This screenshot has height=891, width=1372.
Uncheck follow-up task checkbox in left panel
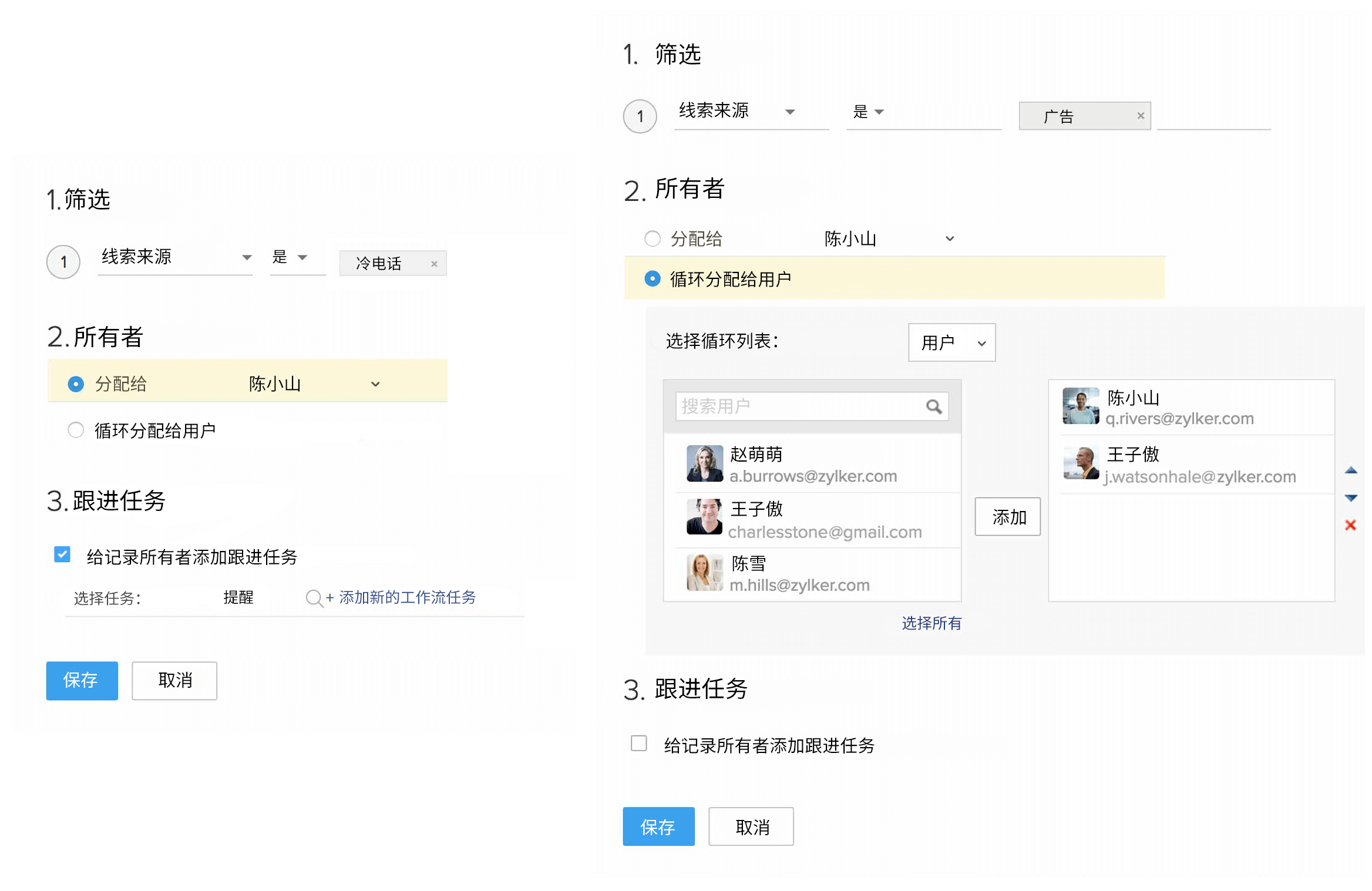[x=62, y=554]
